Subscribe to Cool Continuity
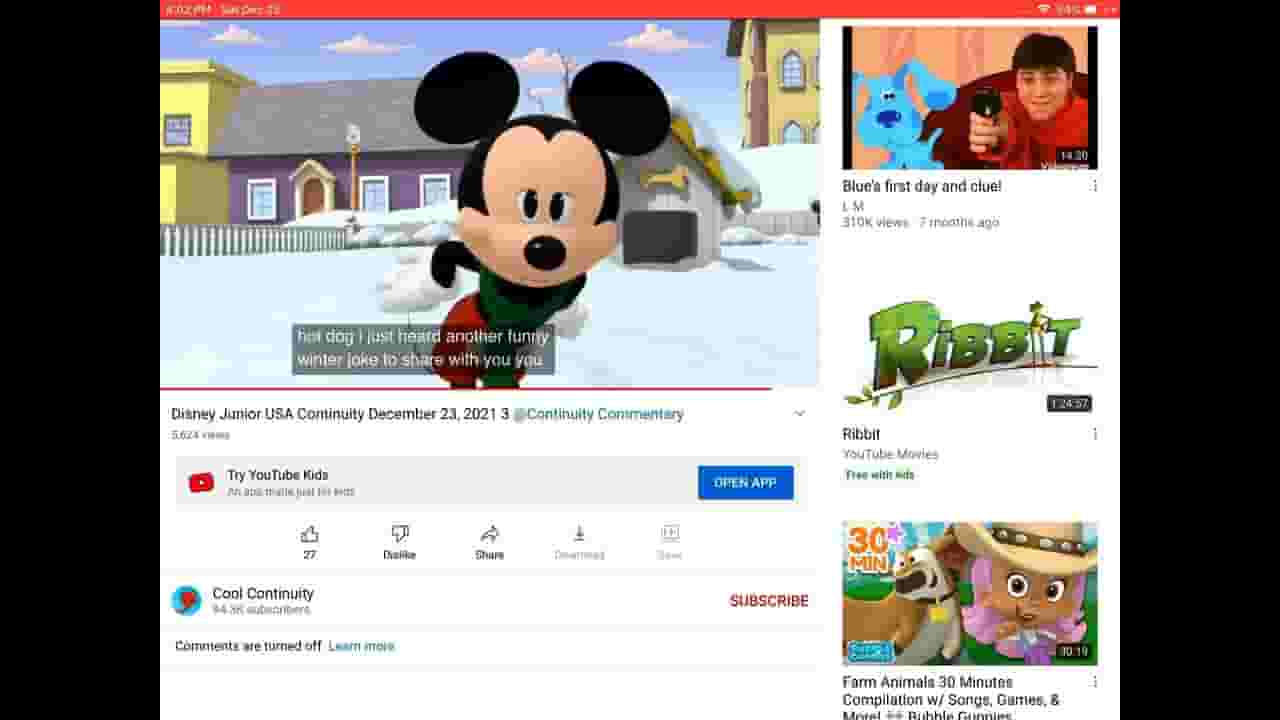1280x720 pixels. pyautogui.click(x=769, y=601)
